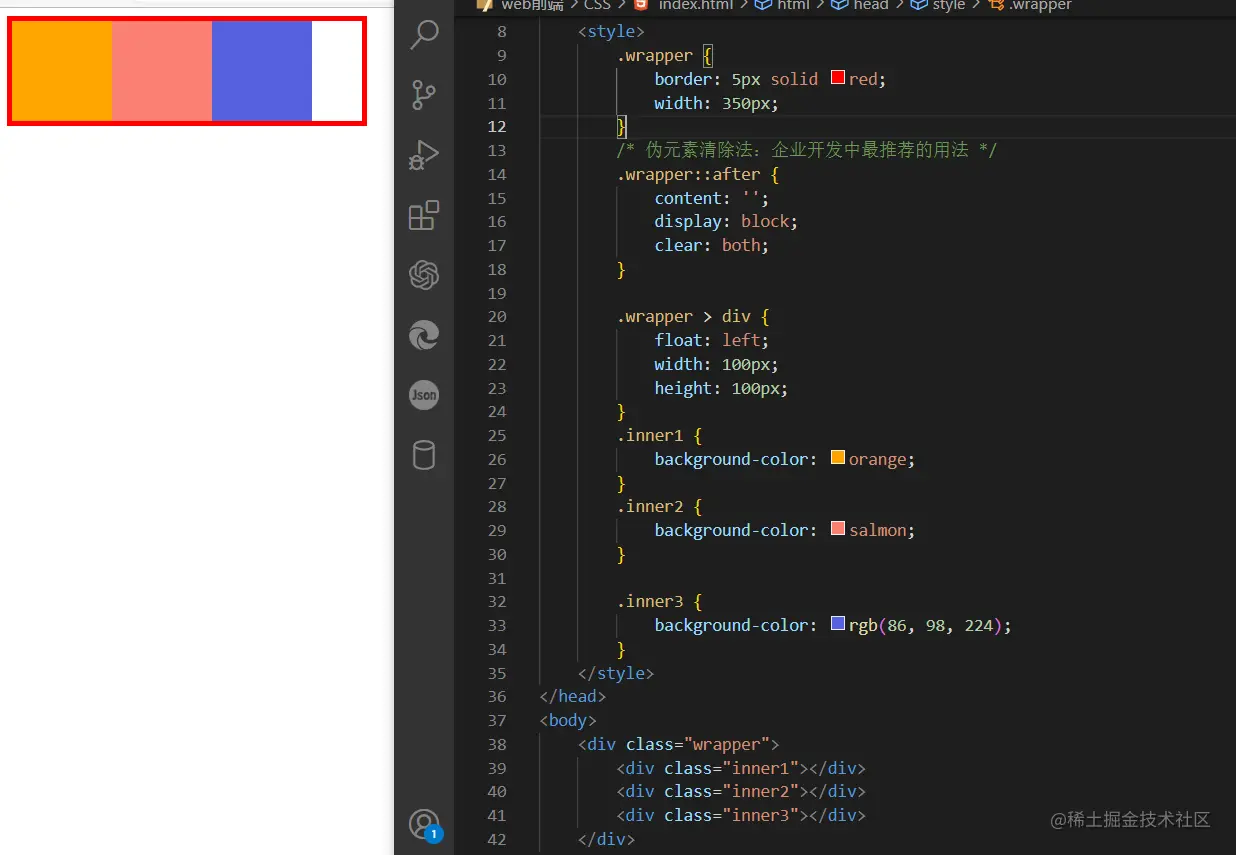The width and height of the screenshot is (1236, 855).
Task: Open the Run and Debug view
Action: click(x=424, y=155)
